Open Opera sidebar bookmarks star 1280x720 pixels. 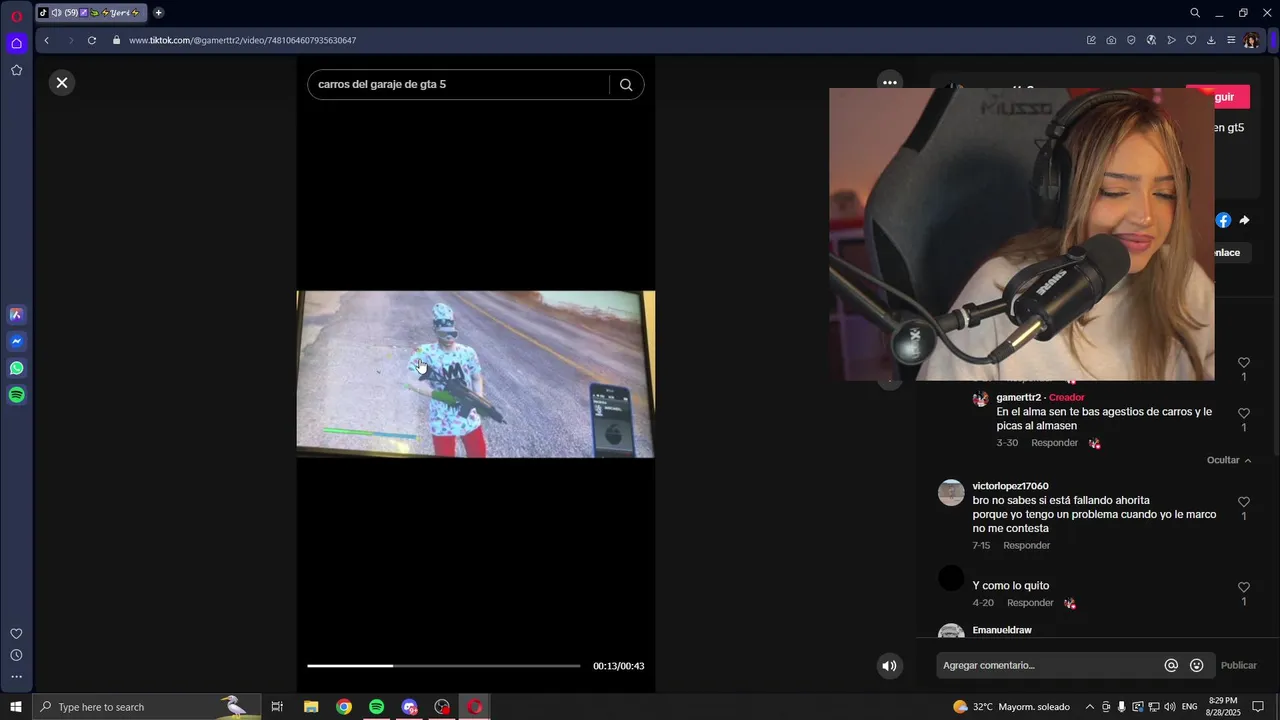(x=16, y=70)
